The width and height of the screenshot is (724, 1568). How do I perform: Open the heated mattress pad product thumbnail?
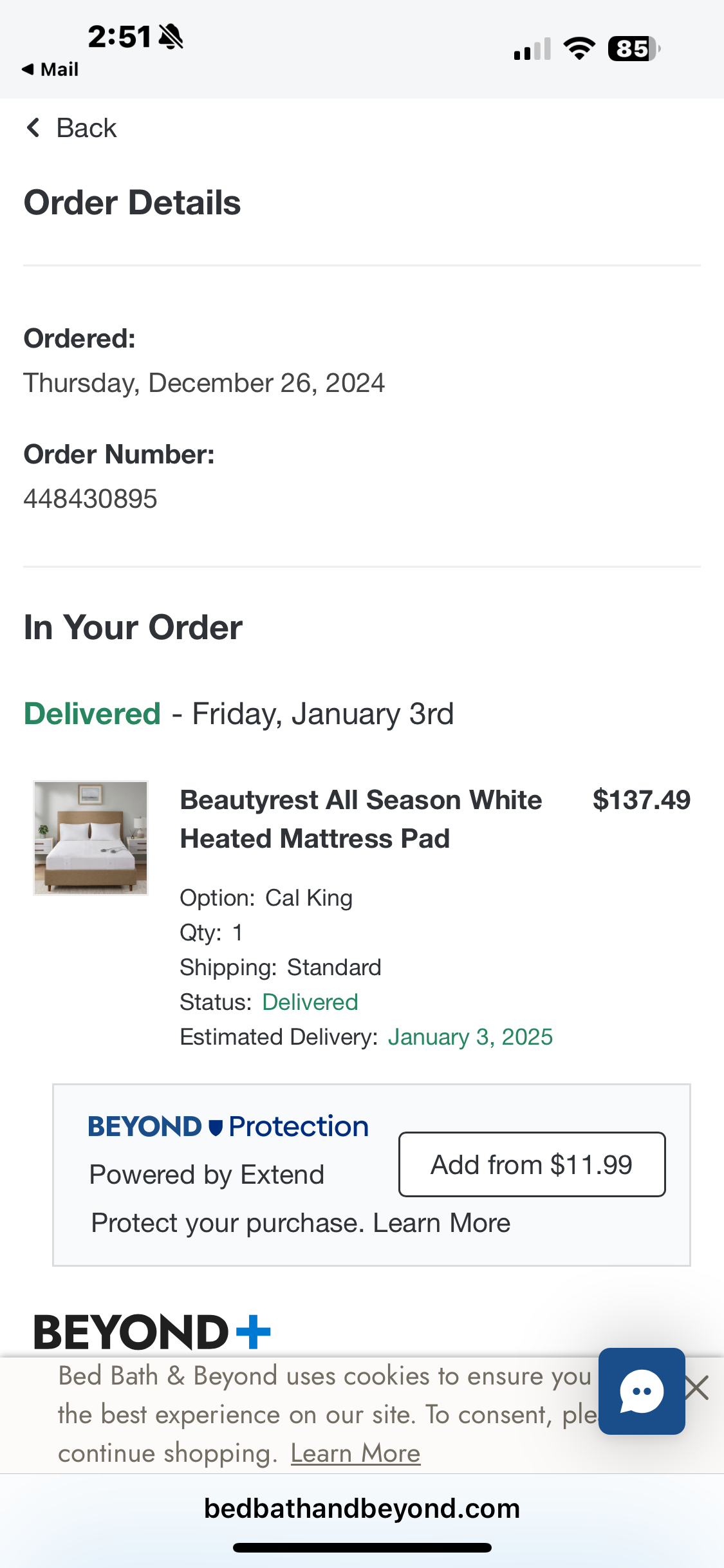tap(91, 838)
